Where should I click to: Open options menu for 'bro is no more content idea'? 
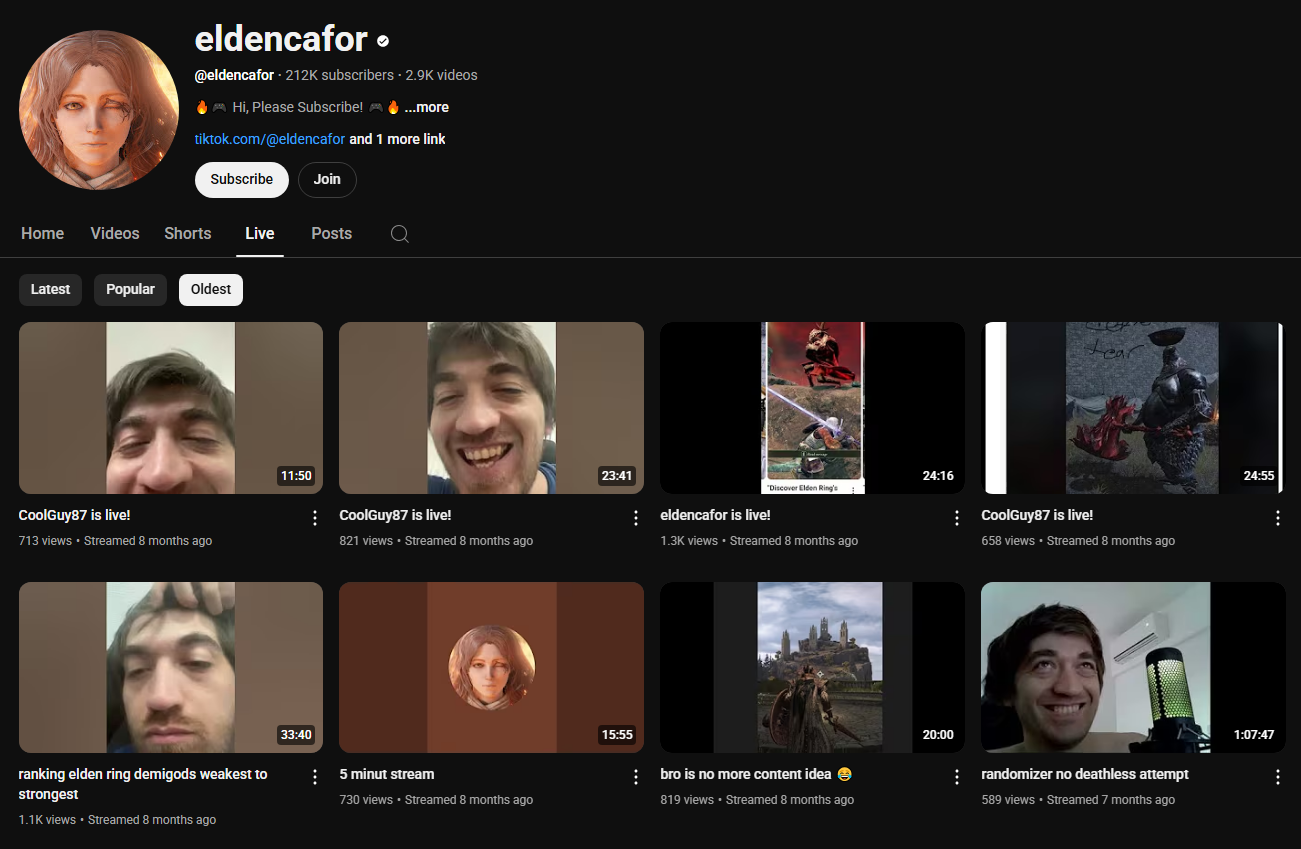tap(957, 777)
